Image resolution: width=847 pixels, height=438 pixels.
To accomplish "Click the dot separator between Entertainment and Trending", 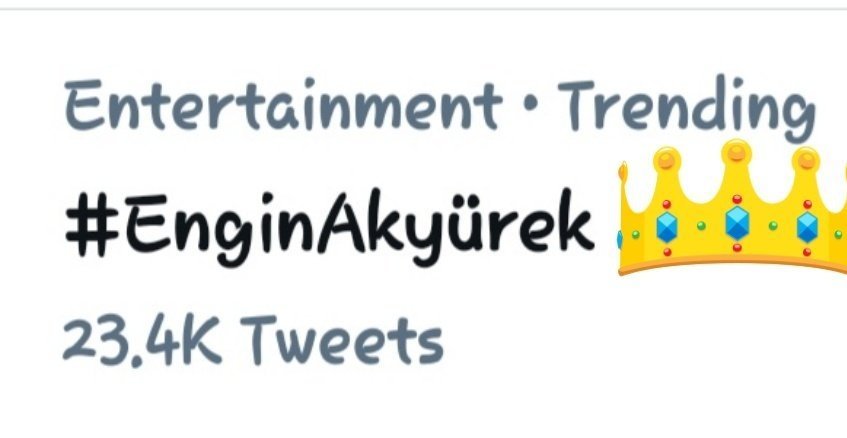I will [530, 106].
